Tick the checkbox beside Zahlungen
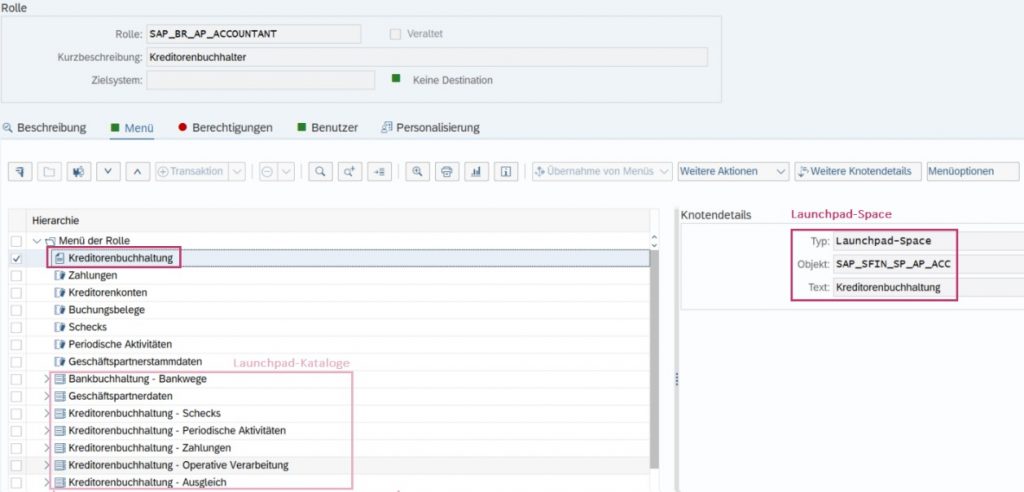 [x=16, y=276]
